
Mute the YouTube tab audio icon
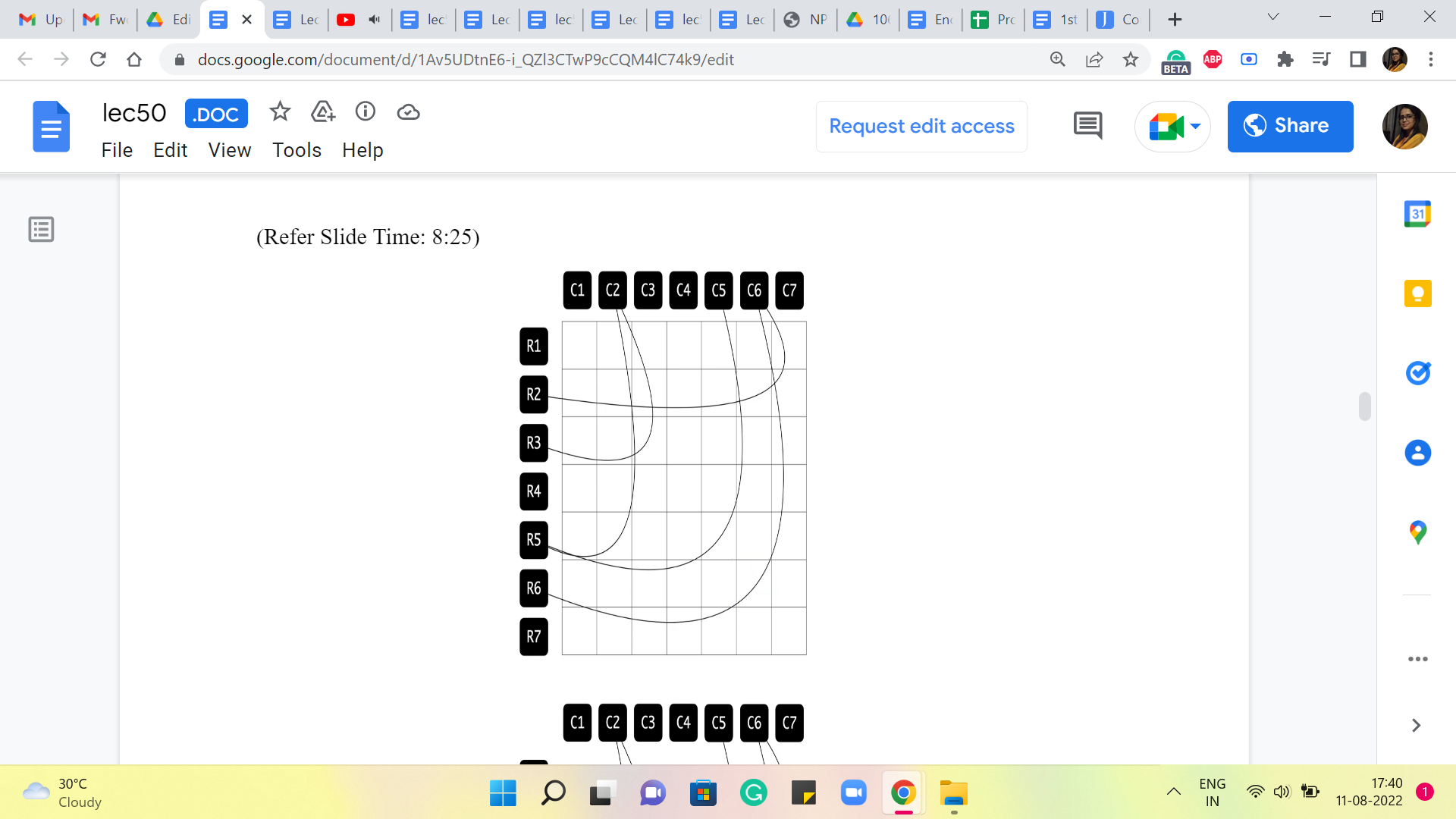coord(375,20)
